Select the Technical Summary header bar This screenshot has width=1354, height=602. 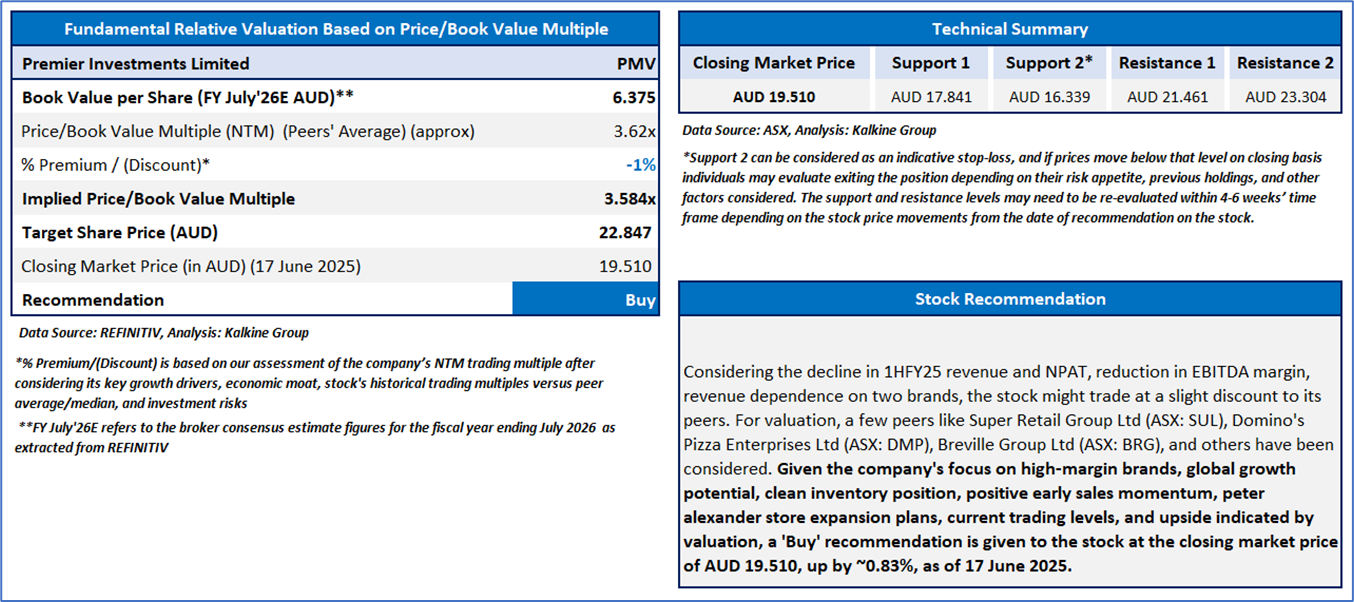1010,29
